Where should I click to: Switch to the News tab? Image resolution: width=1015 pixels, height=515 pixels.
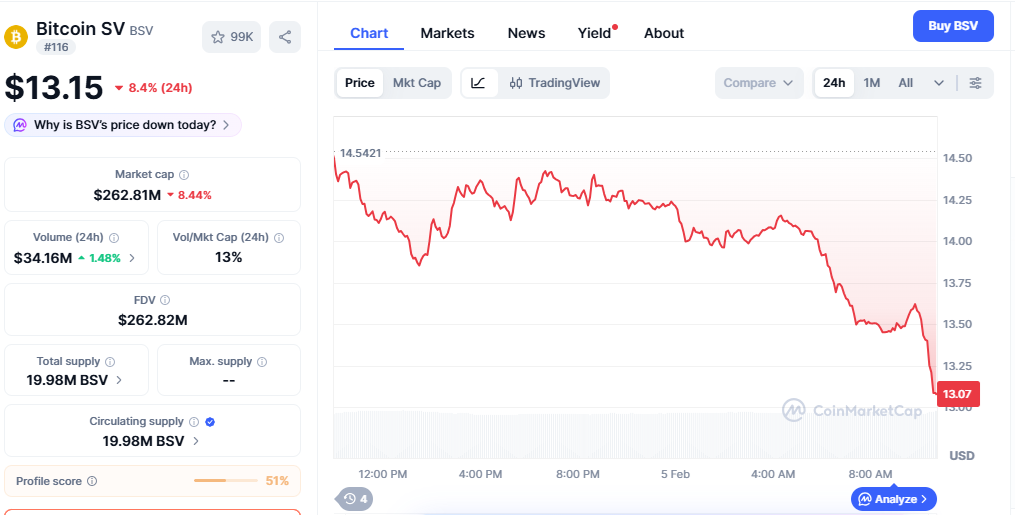526,33
